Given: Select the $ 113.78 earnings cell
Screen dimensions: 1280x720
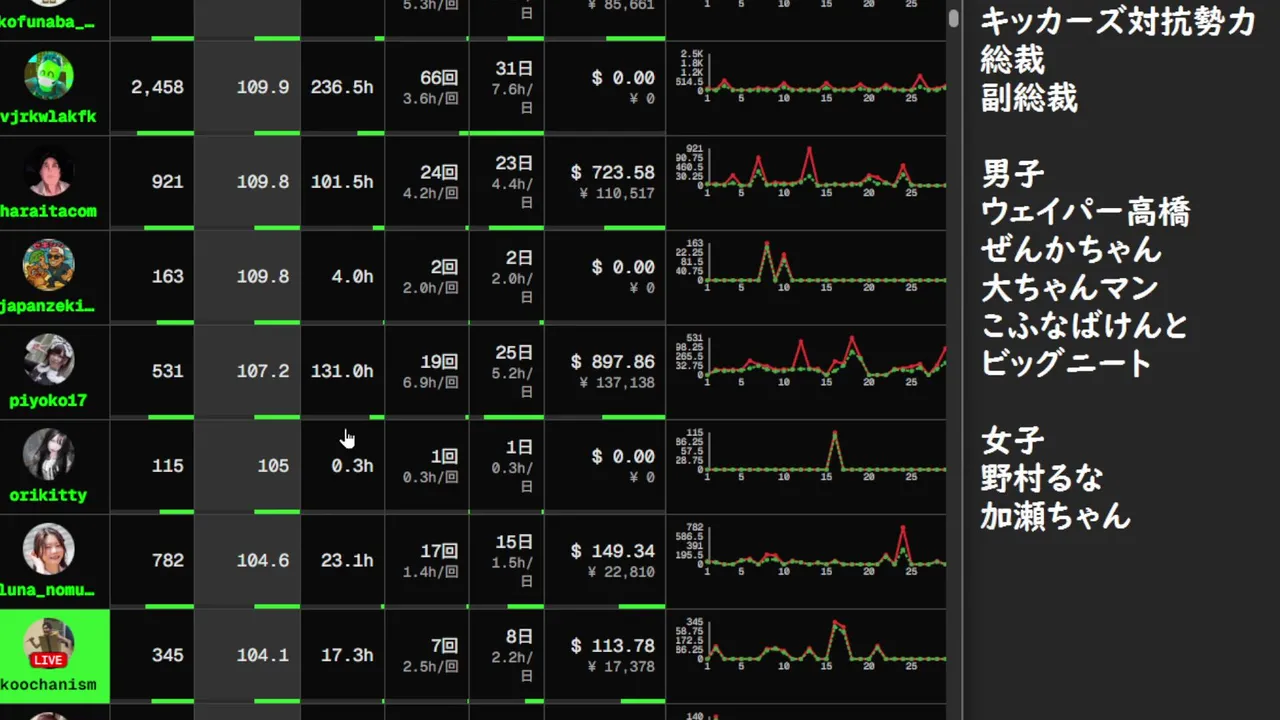Looking at the screenshot, I should pyautogui.click(x=605, y=655).
